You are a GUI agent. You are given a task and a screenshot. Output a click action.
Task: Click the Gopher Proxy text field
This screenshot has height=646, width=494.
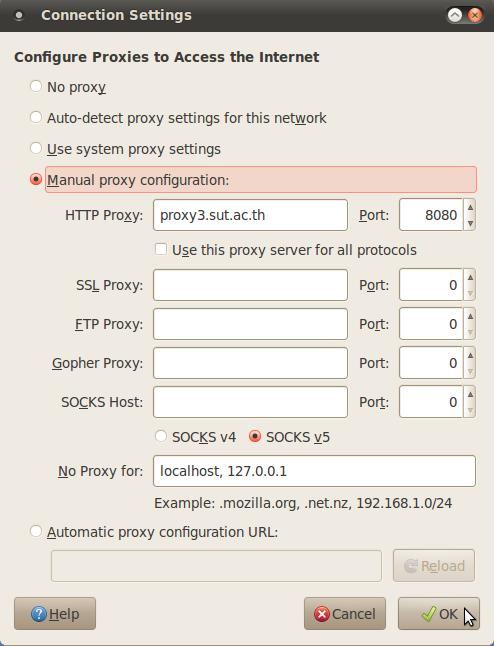(x=251, y=363)
